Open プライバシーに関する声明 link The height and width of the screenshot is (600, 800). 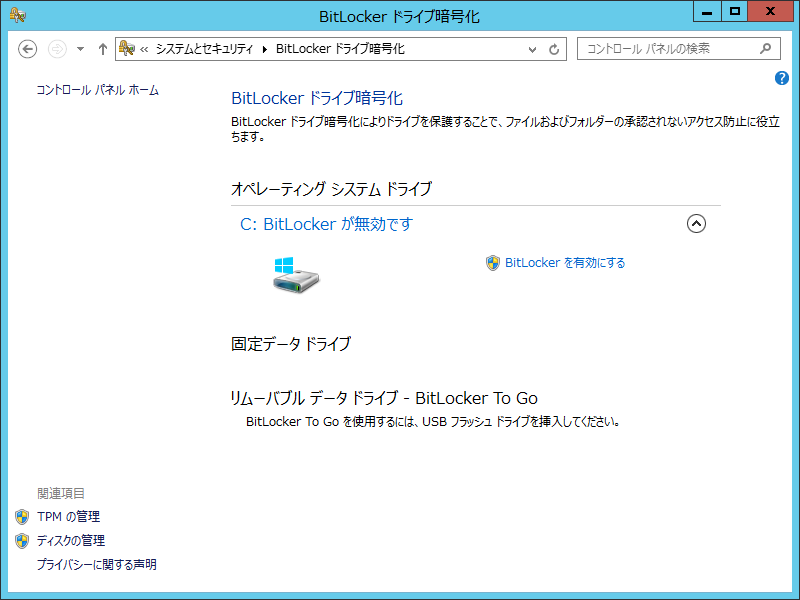96,565
